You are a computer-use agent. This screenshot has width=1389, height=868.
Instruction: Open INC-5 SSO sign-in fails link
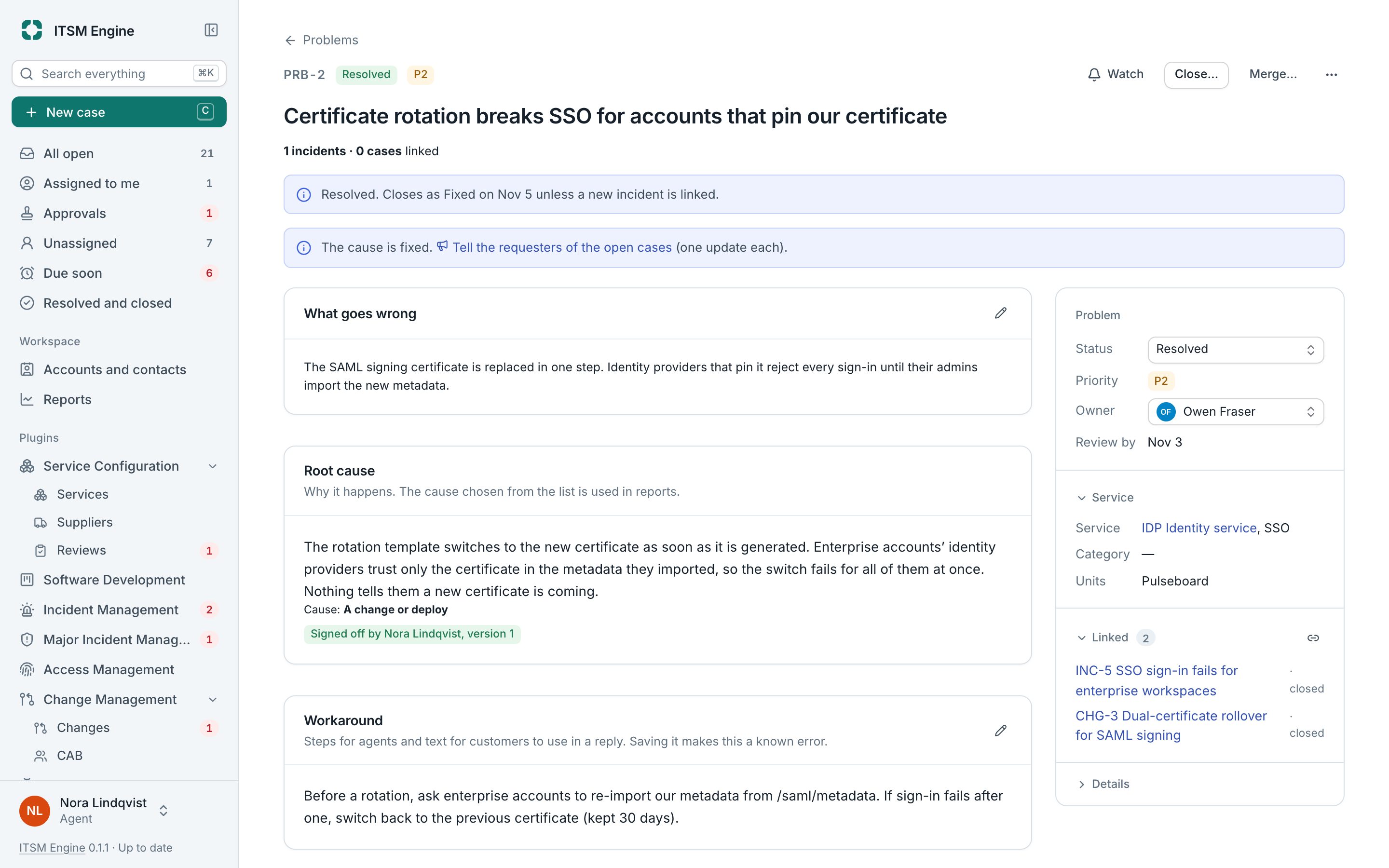1157,680
